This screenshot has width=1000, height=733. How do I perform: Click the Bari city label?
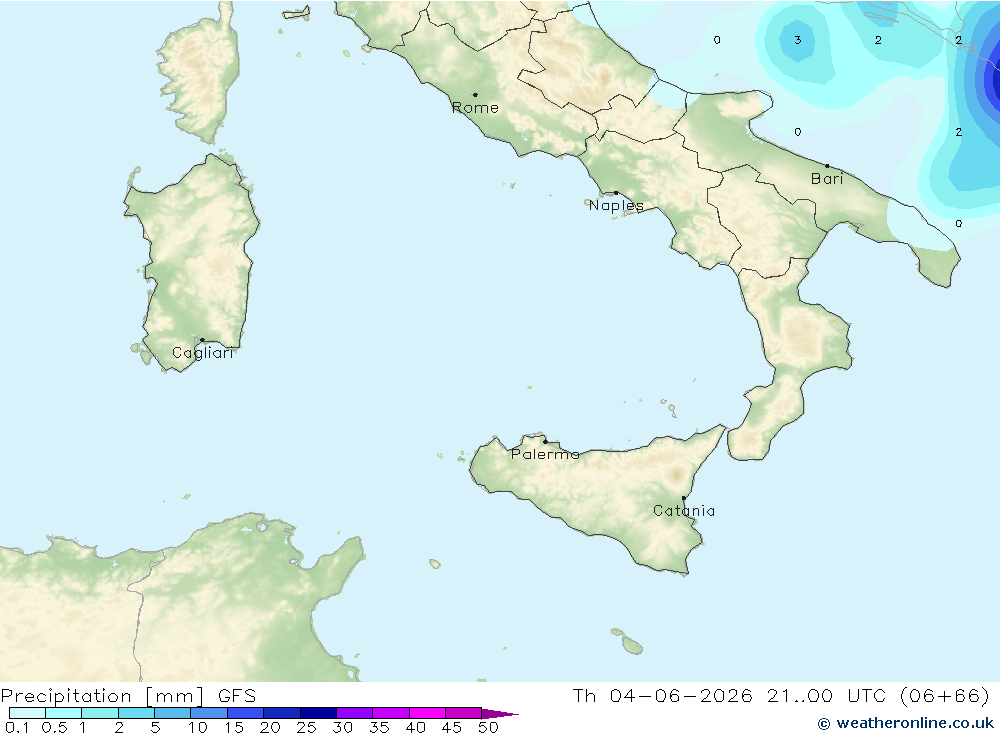827,179
